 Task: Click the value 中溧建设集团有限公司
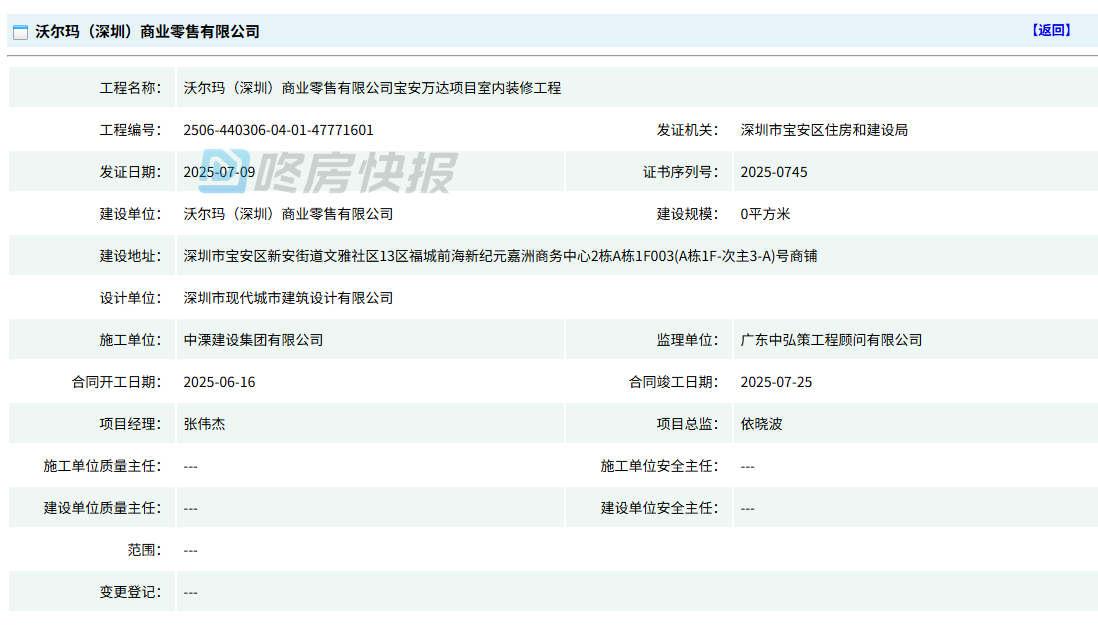[x=253, y=340]
